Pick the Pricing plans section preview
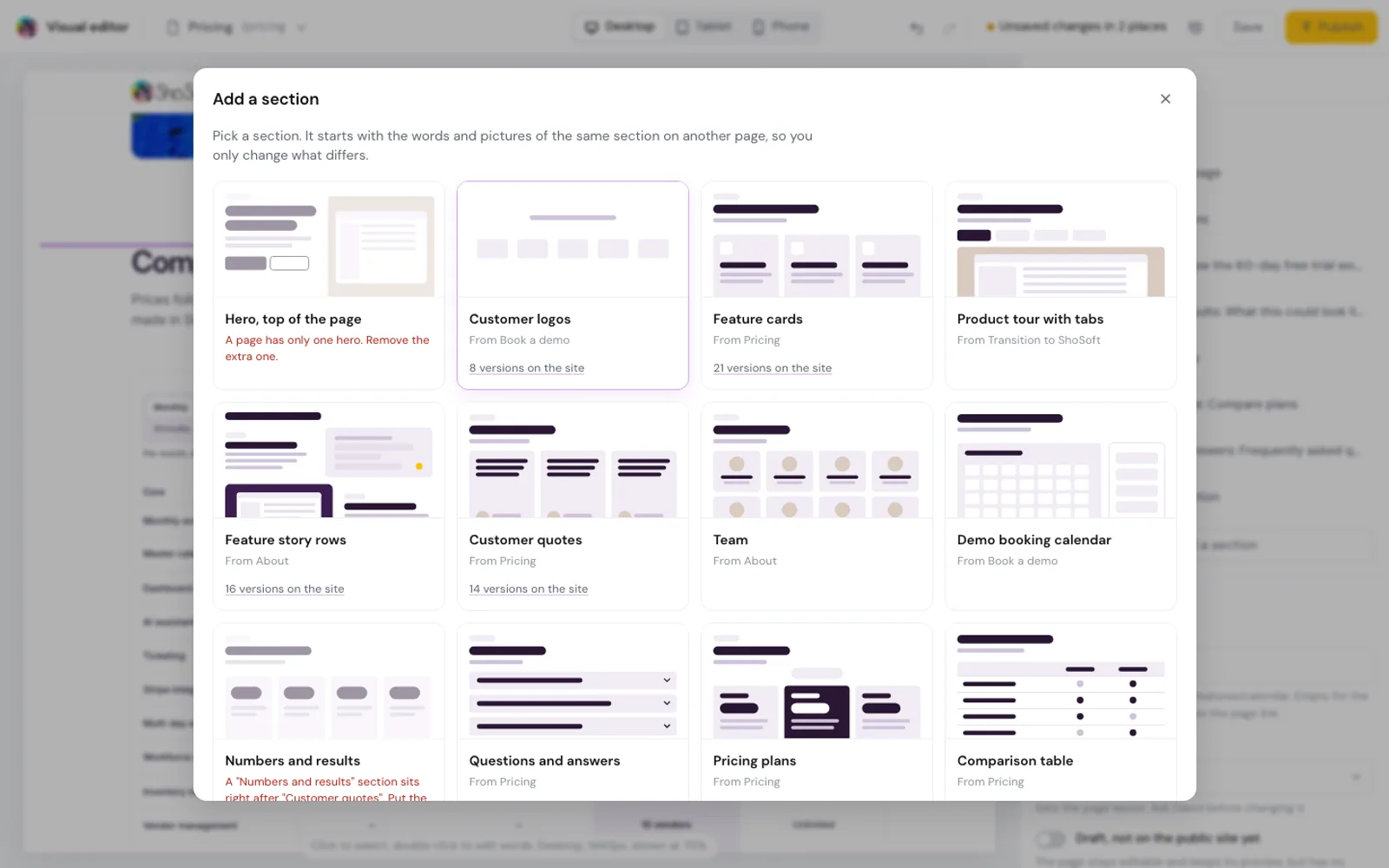The width and height of the screenshot is (1389, 868). click(817, 681)
